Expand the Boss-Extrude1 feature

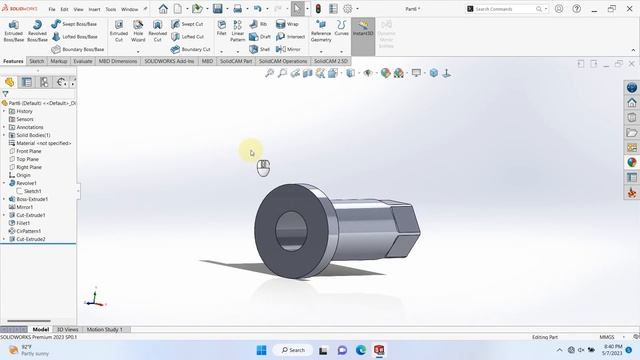tap(4, 199)
